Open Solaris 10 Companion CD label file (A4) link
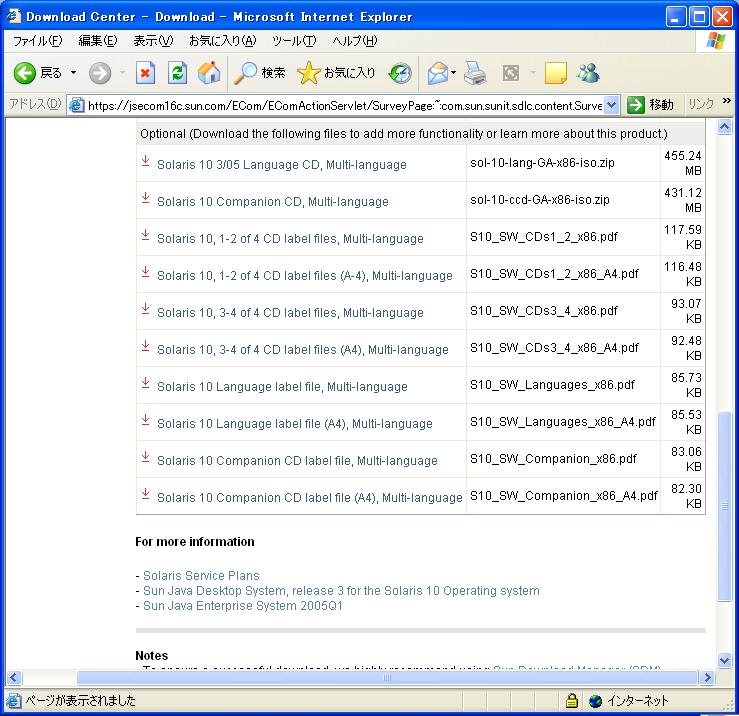This screenshot has width=739, height=716. click(310, 498)
